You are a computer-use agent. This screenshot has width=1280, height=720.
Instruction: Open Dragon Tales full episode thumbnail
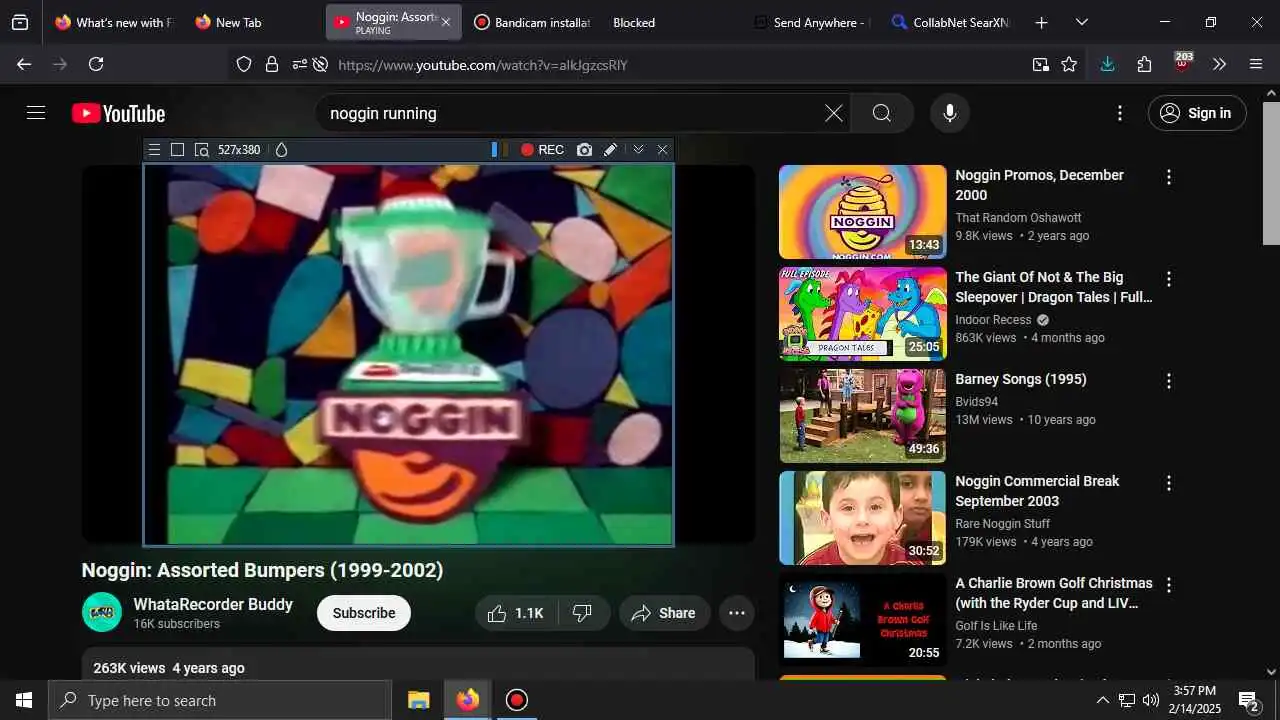[862, 314]
